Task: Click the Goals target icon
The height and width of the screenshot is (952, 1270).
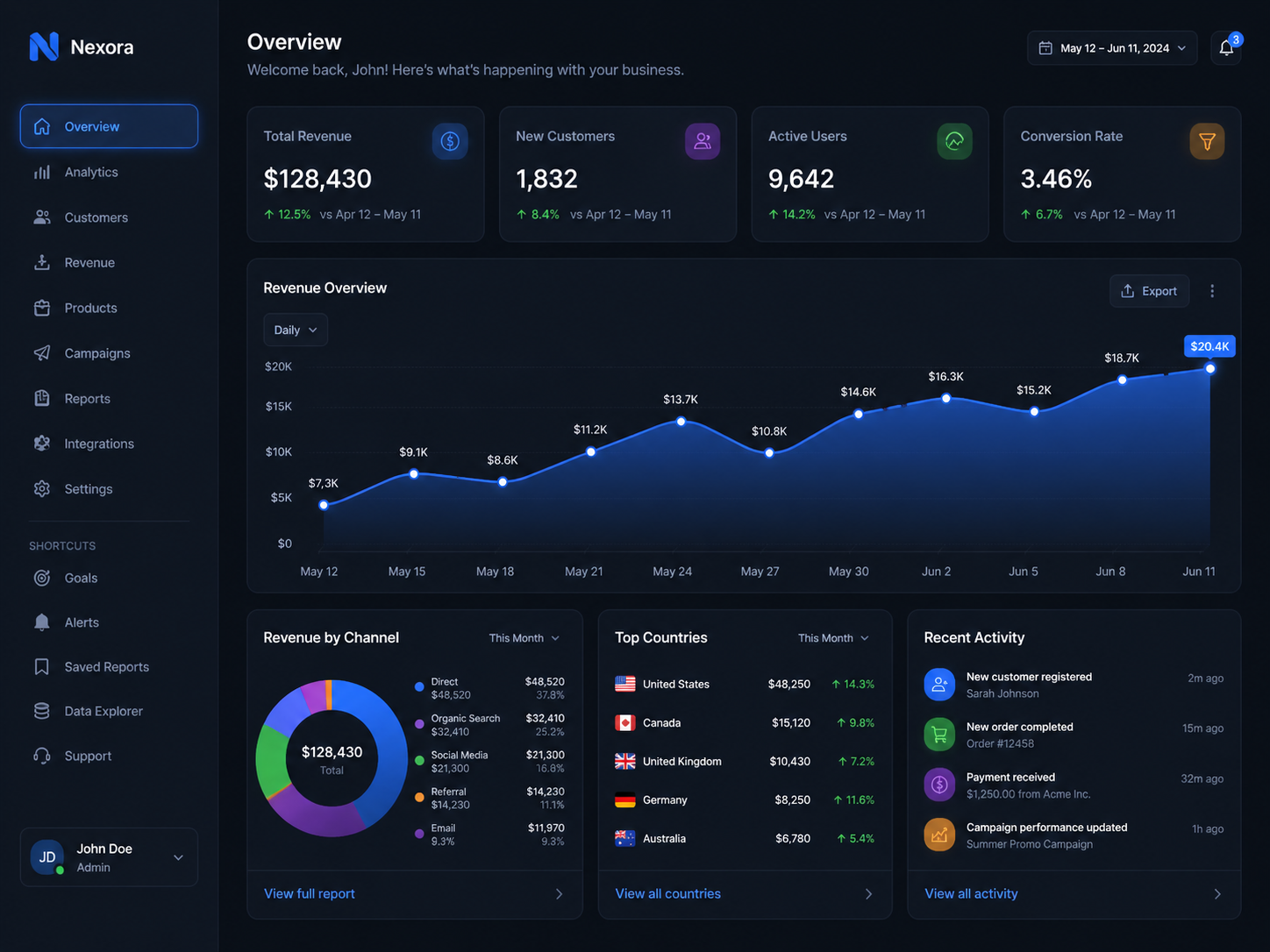Action: click(41, 578)
